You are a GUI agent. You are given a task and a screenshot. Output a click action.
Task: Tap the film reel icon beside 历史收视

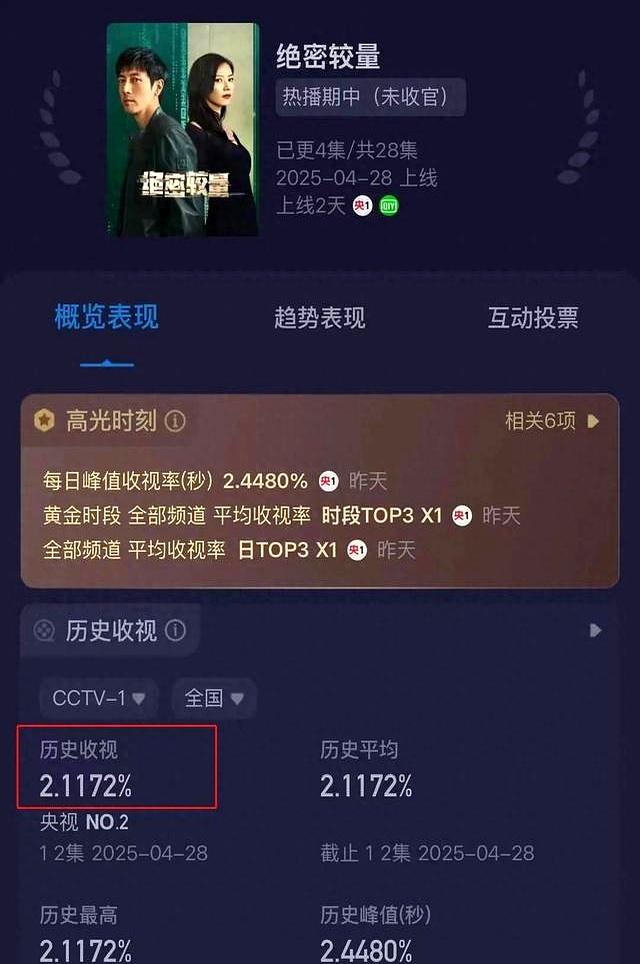44,630
